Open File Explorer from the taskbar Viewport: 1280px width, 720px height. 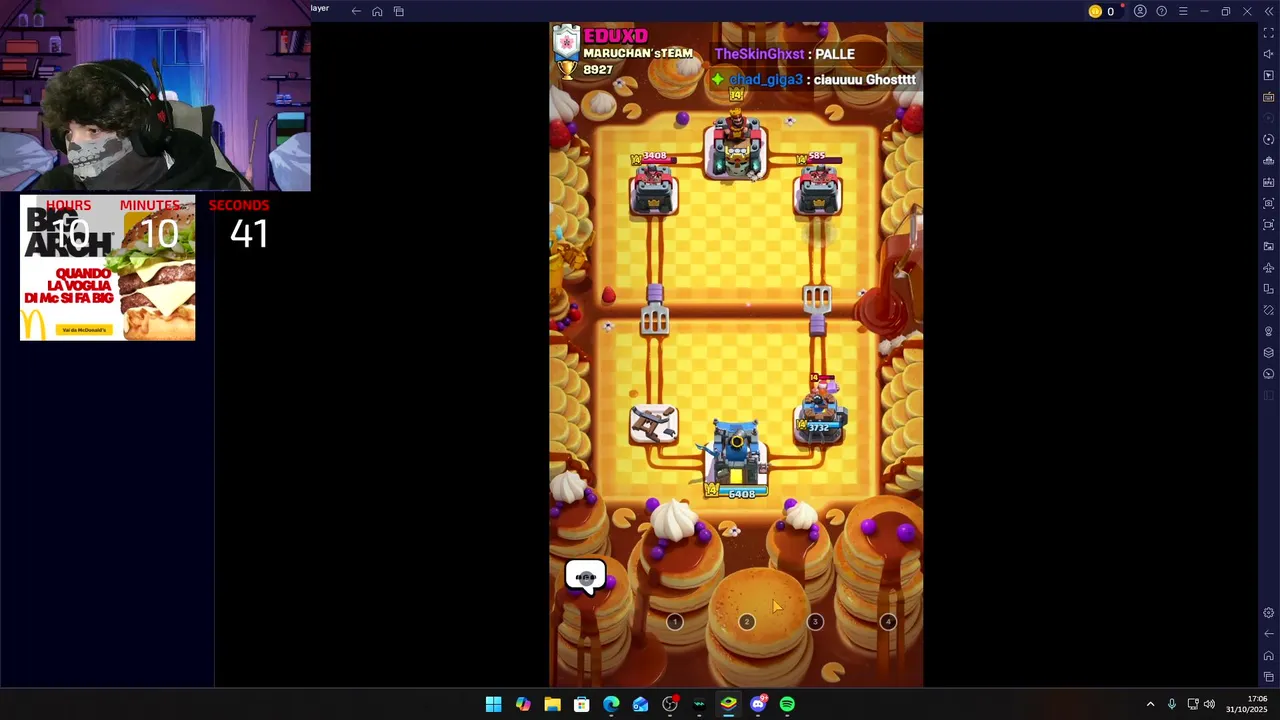(x=552, y=704)
